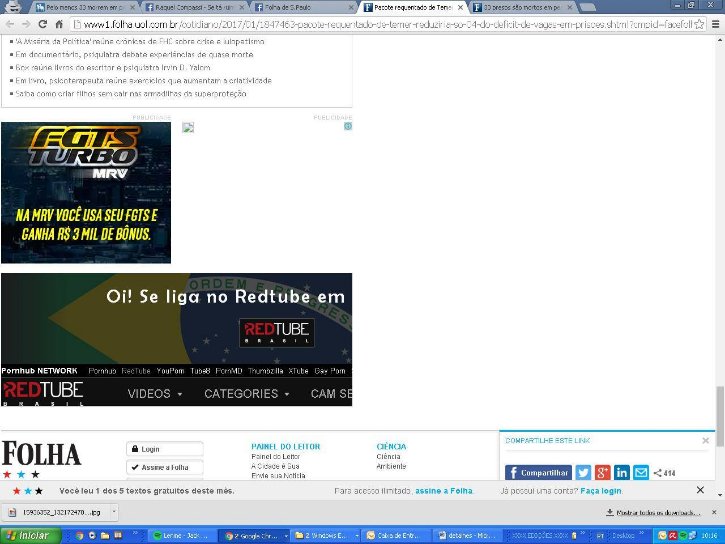Image resolution: width=725 pixels, height=544 pixels.
Task: Click 'assine a Folha' link in paywall bar
Action: pyautogui.click(x=444, y=491)
